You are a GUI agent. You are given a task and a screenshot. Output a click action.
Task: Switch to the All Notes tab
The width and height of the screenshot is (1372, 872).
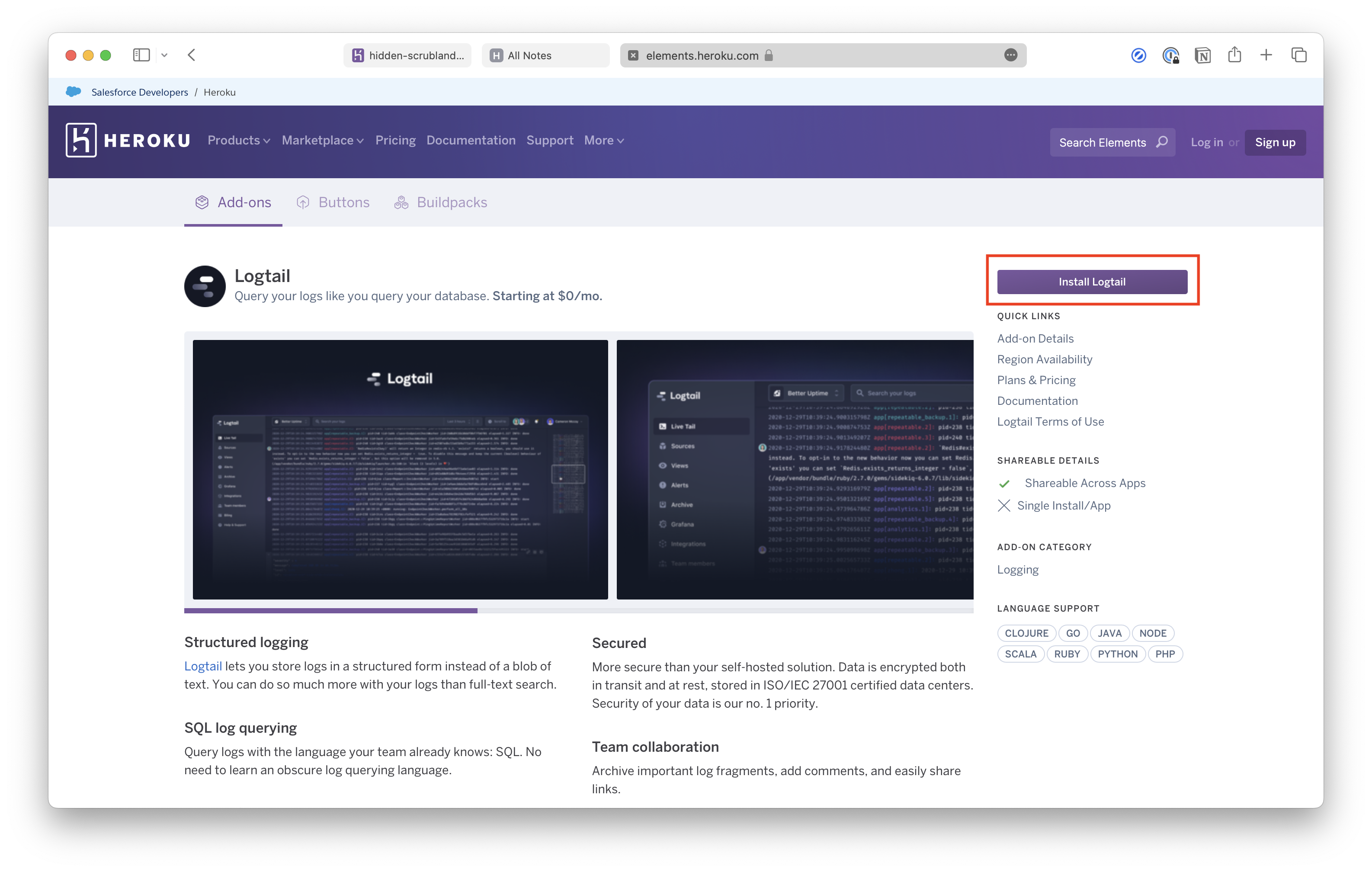point(545,55)
